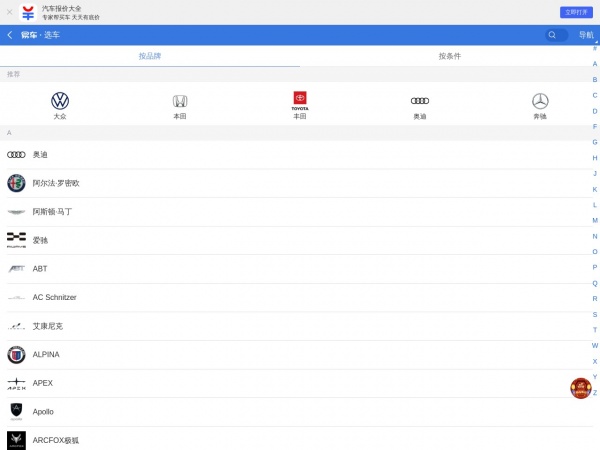Jump to letter Y in index

tap(595, 377)
